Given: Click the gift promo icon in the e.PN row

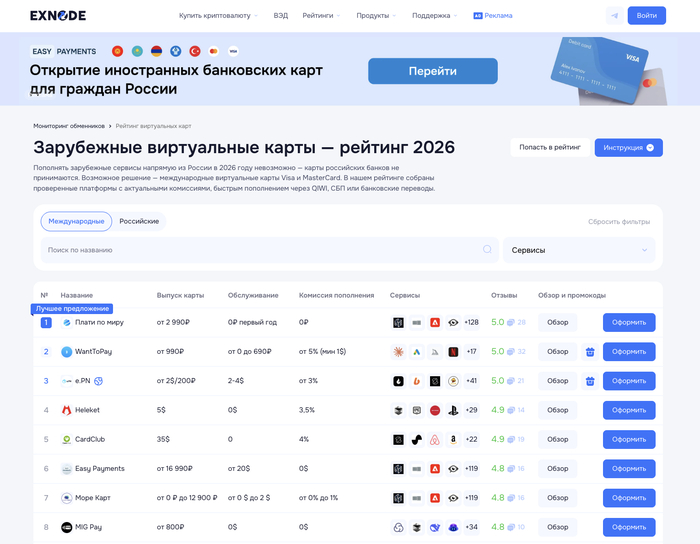Looking at the screenshot, I should pos(590,381).
